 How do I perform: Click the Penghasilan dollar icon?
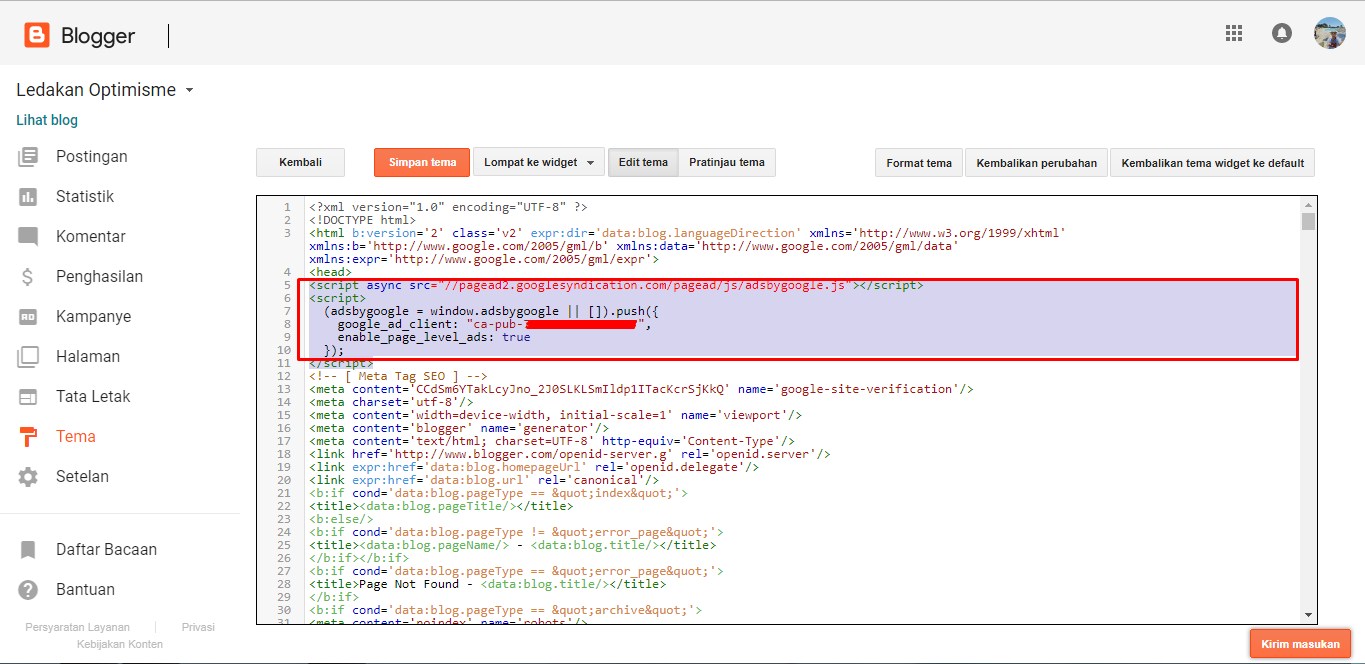click(x=28, y=277)
